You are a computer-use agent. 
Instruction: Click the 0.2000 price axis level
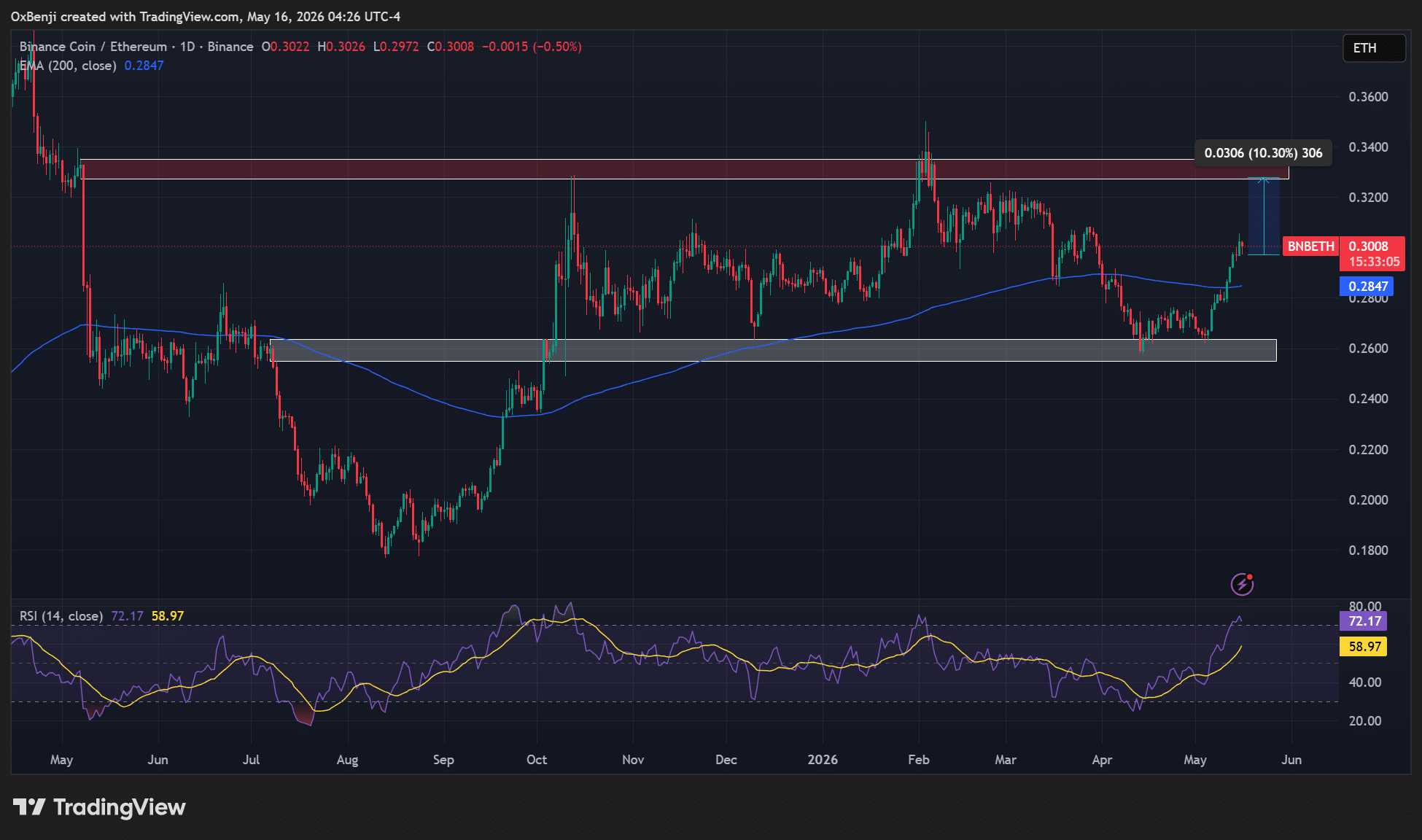click(x=1368, y=500)
